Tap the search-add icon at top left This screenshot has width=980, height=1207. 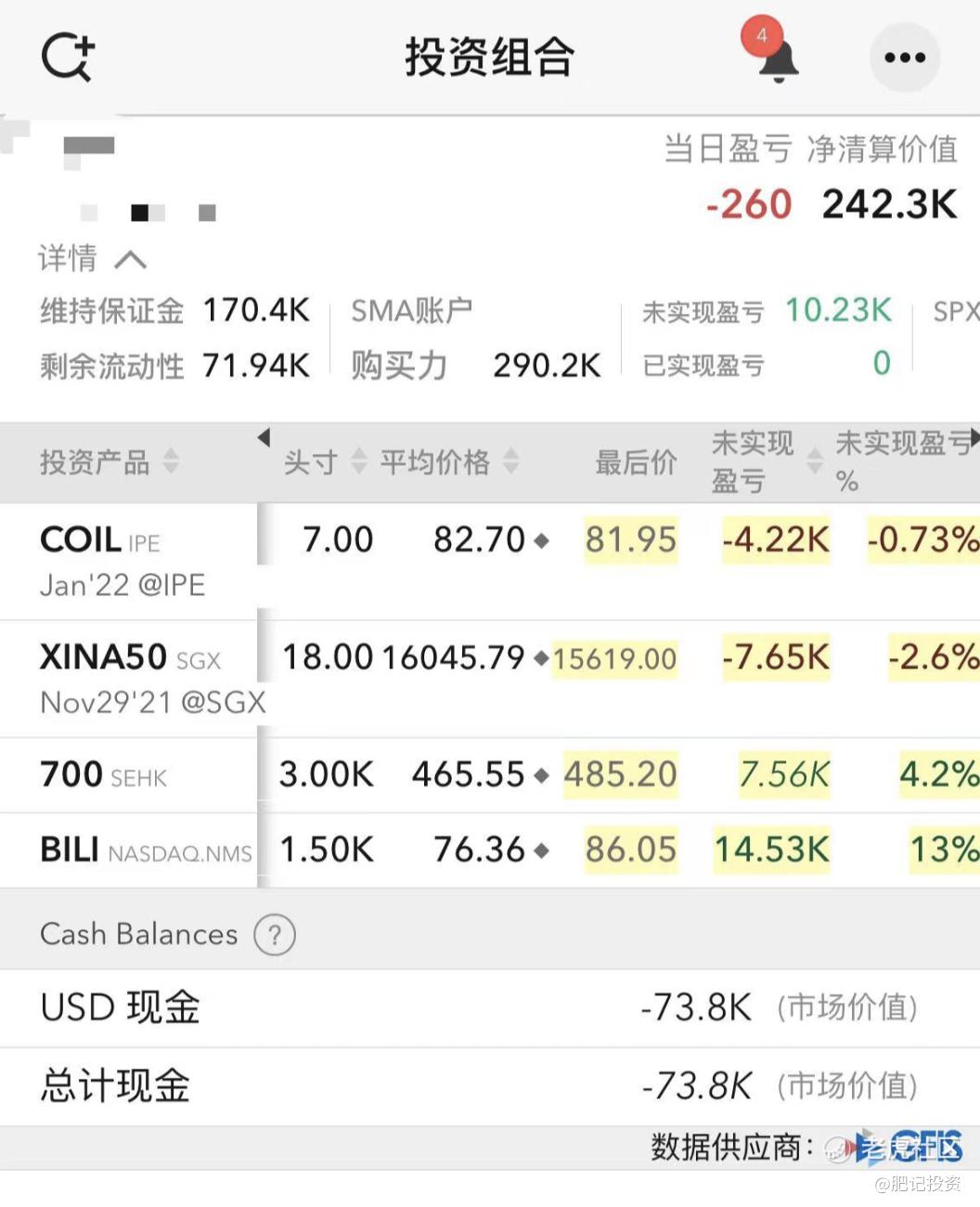pos(68,58)
